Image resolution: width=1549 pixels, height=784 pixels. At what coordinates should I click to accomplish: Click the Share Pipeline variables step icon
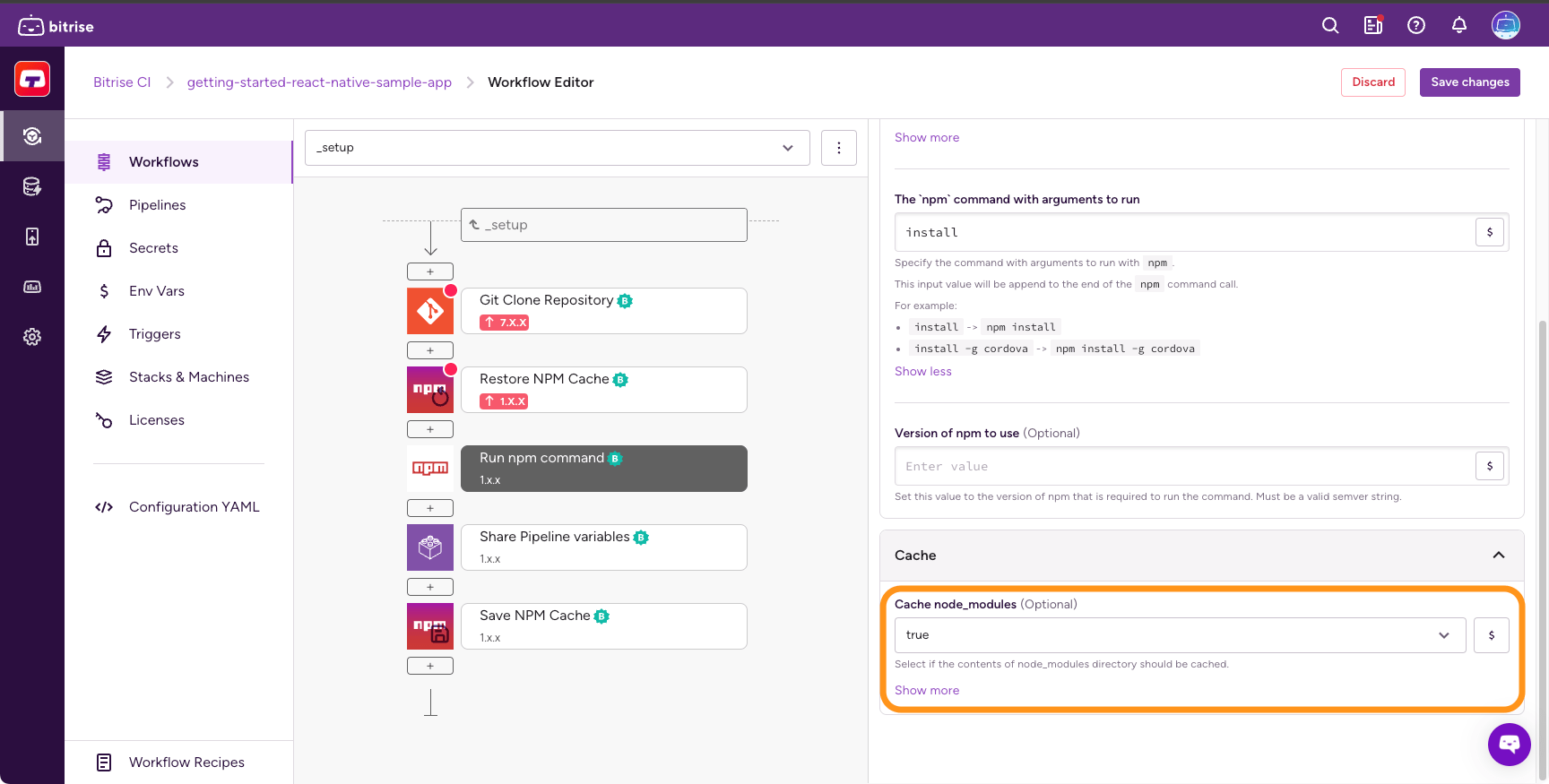click(430, 547)
